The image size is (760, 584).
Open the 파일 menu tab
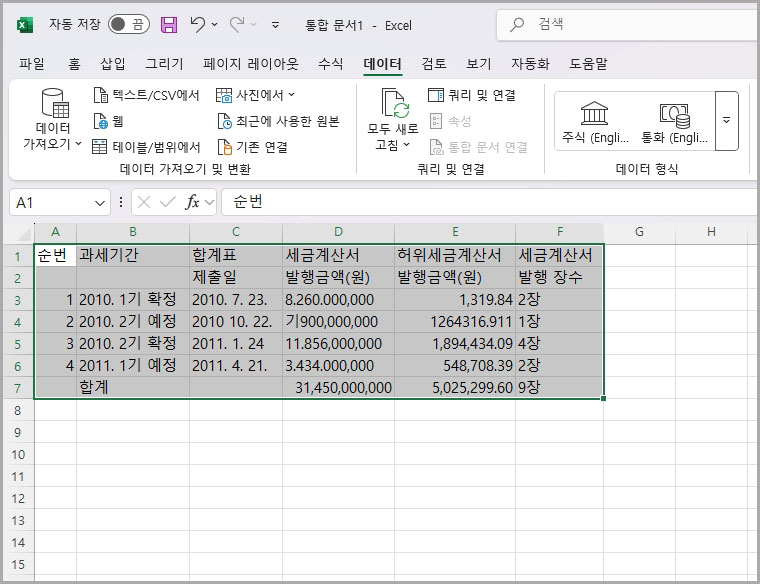[32, 63]
